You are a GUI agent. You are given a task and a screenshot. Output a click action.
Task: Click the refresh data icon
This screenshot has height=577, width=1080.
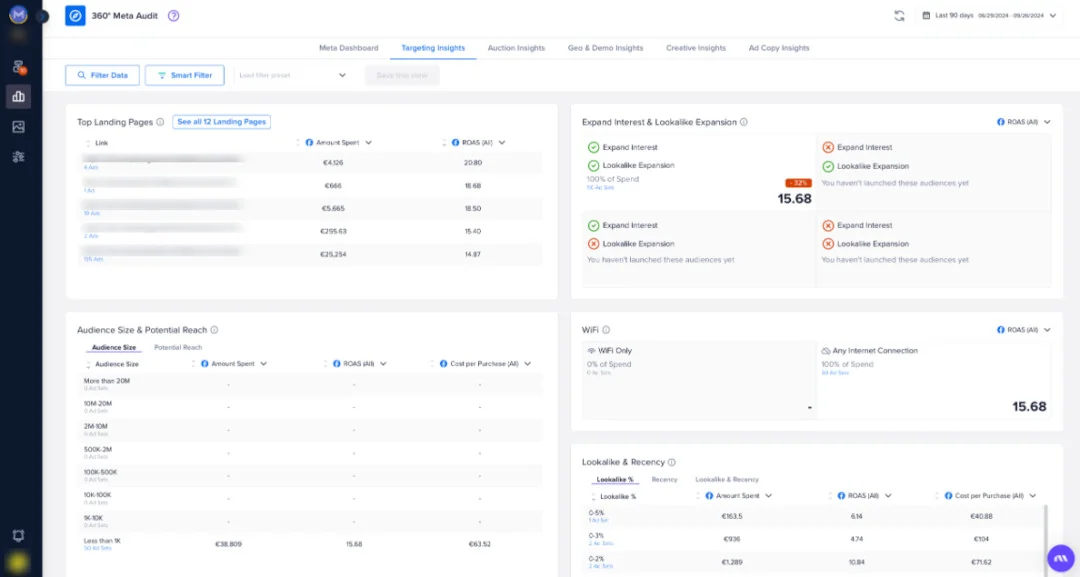coord(899,15)
